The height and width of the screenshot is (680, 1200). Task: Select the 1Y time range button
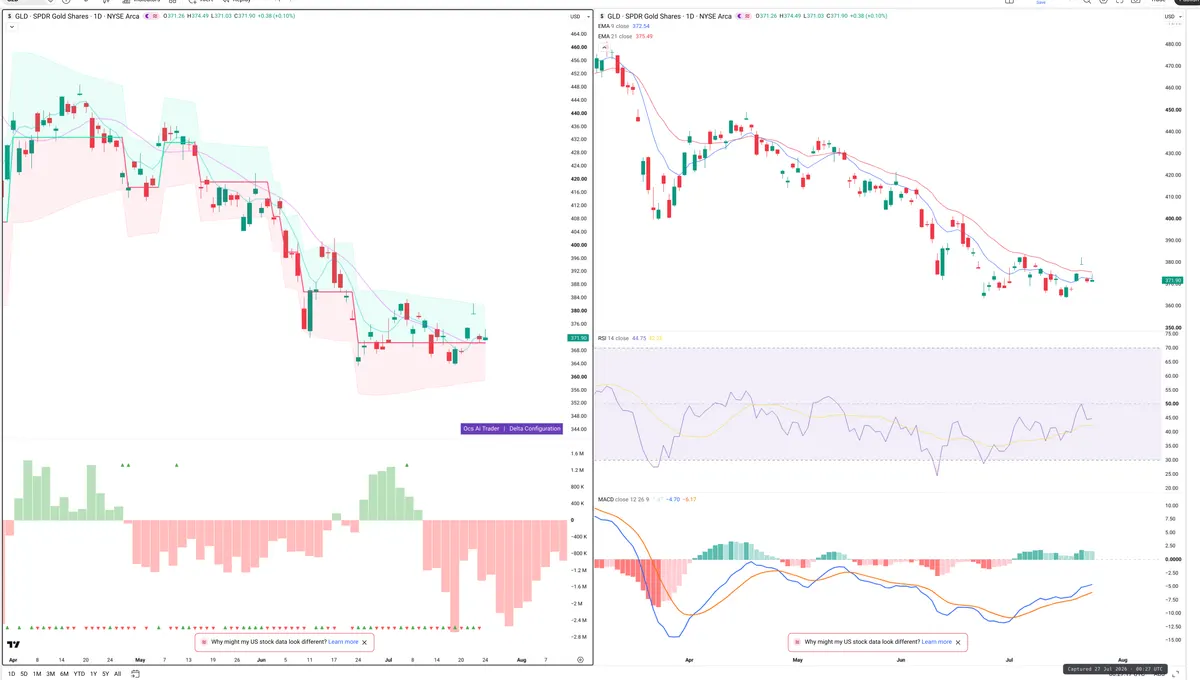coord(93,674)
